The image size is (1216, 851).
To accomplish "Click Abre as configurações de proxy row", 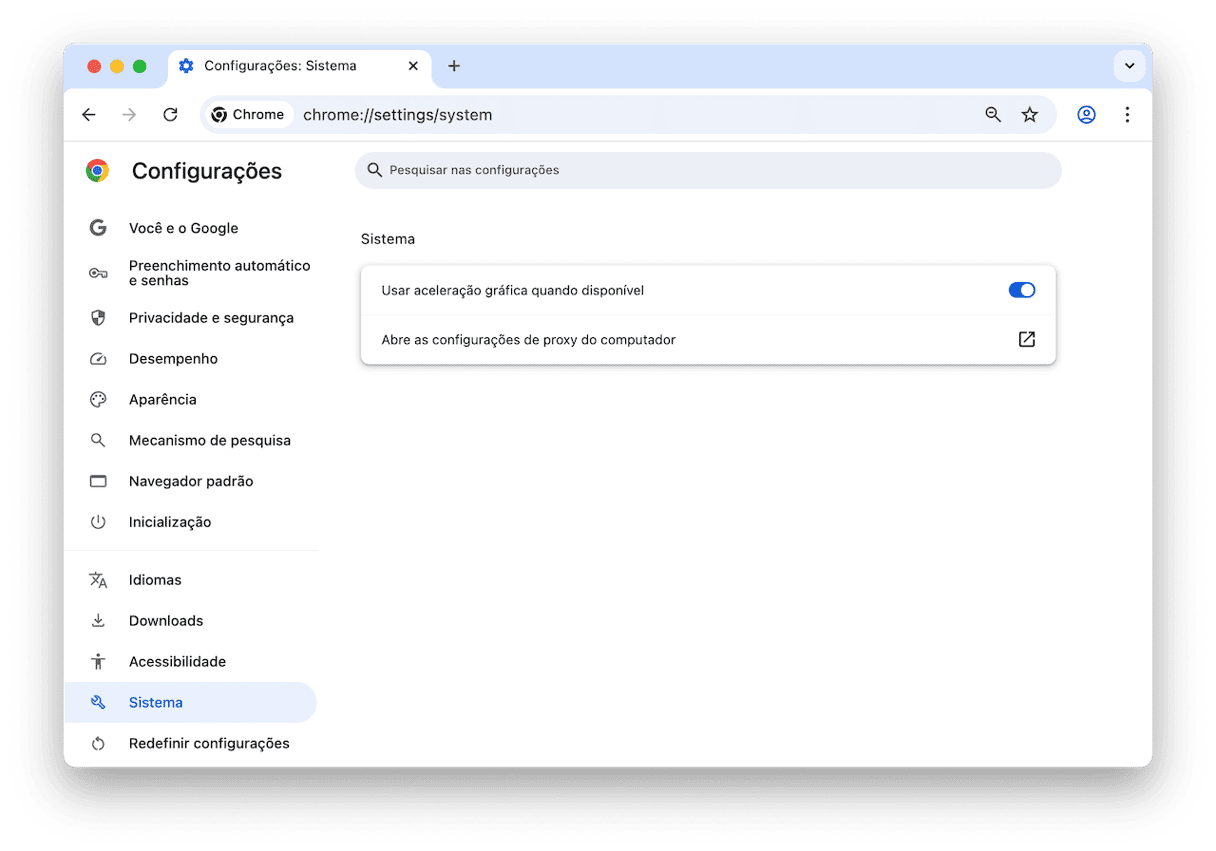I will (x=708, y=340).
